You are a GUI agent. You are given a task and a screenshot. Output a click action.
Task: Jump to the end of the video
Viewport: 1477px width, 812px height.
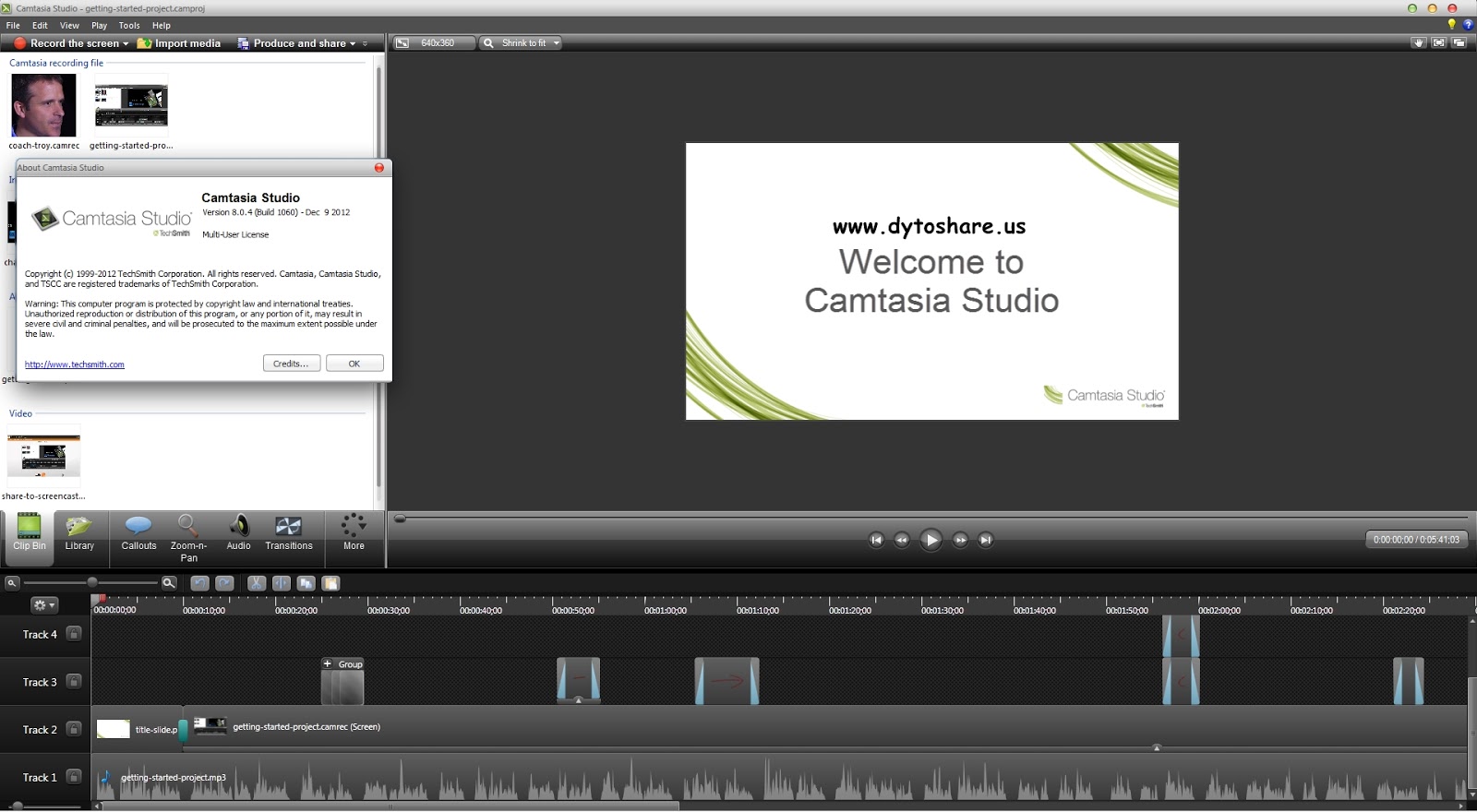986,540
